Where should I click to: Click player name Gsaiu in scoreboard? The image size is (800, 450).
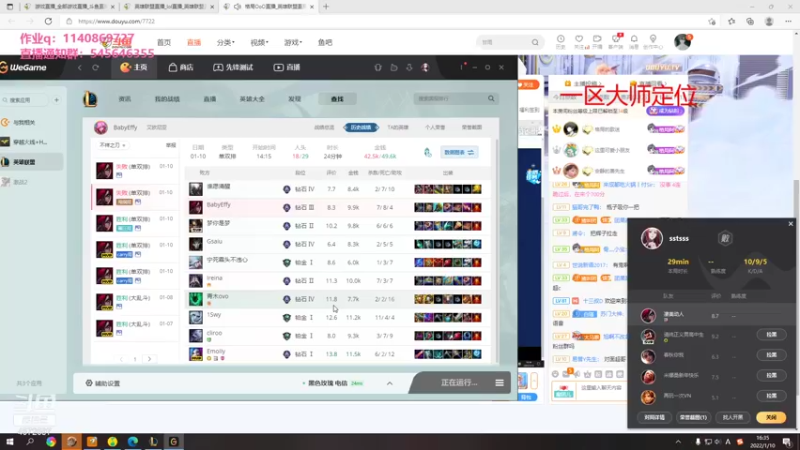coord(214,241)
